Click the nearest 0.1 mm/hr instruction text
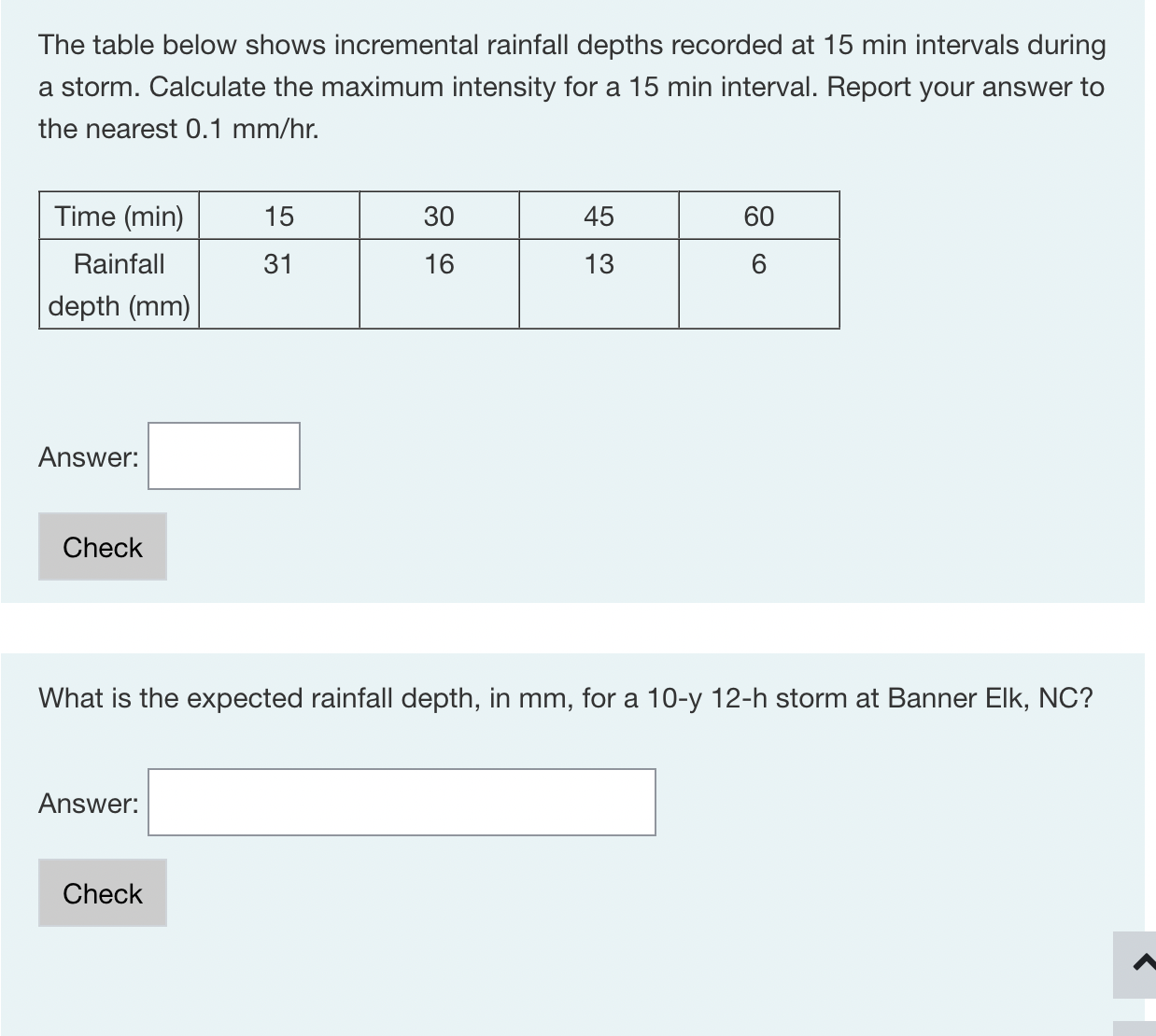 tap(177, 128)
